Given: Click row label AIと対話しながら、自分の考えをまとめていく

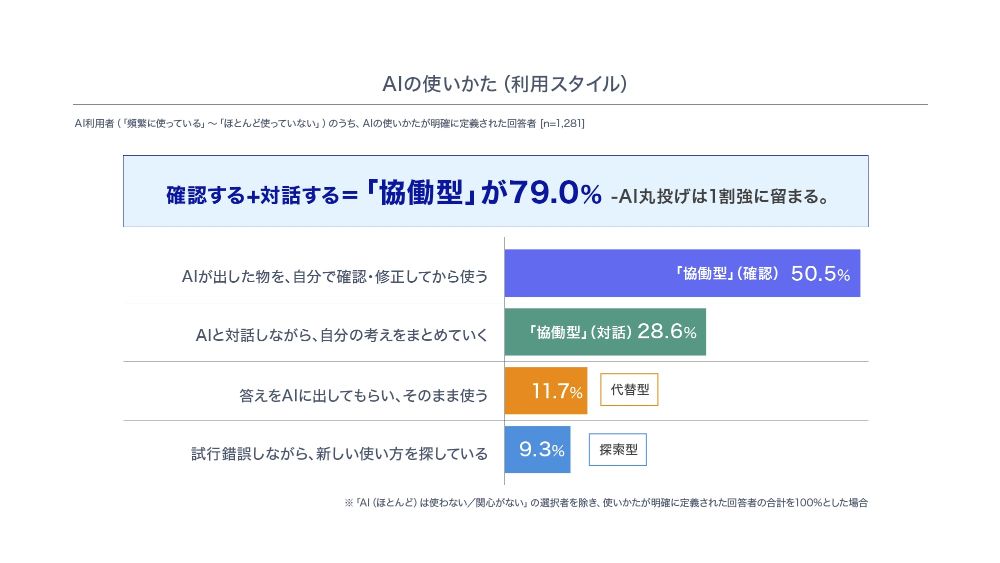Looking at the screenshot, I should pyautogui.click(x=342, y=335).
